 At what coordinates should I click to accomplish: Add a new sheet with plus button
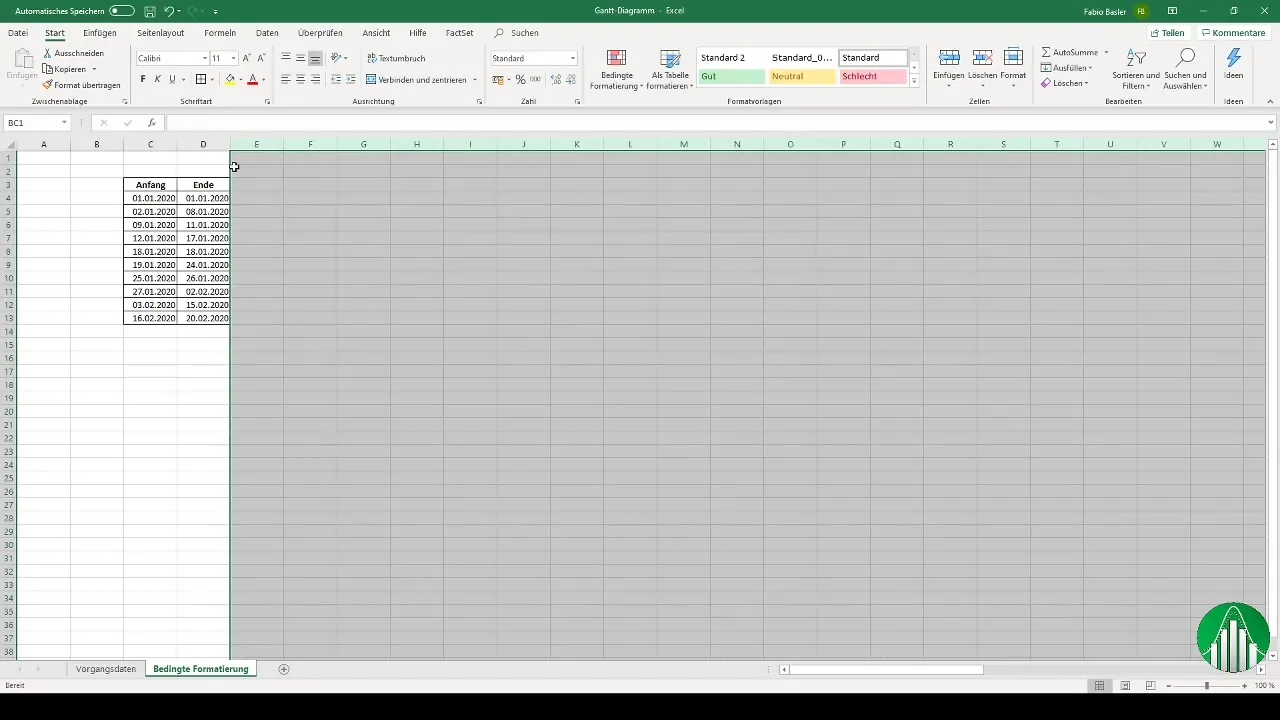[284, 669]
